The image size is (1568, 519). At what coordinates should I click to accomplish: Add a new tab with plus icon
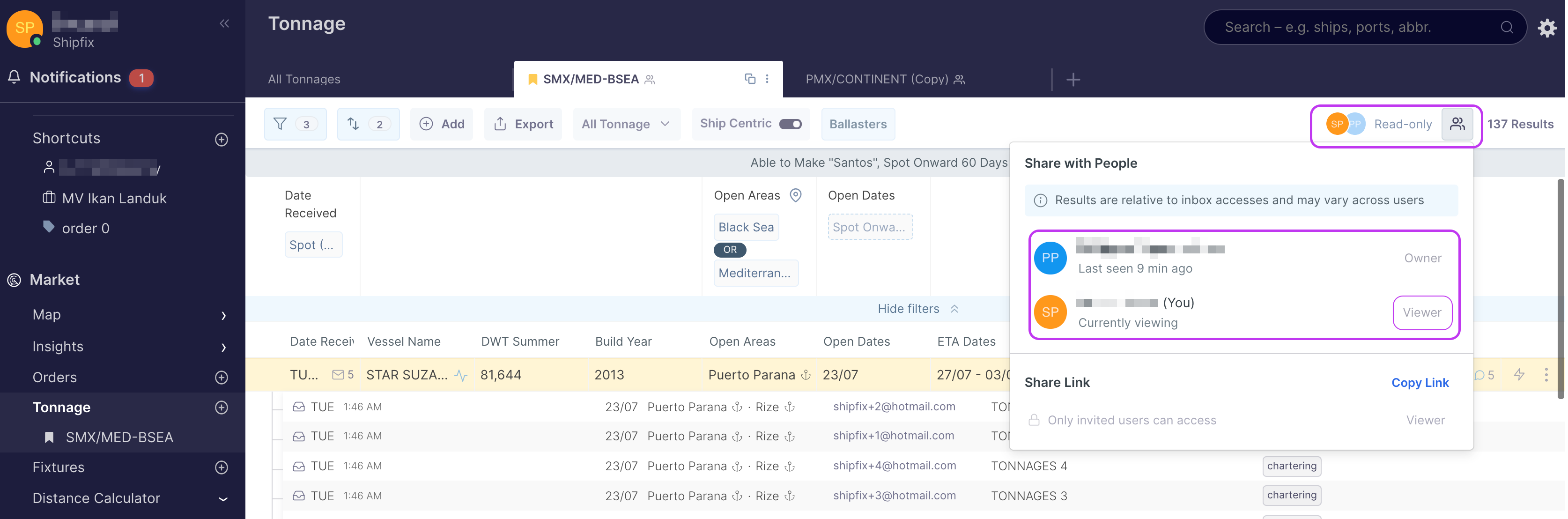[1073, 80]
